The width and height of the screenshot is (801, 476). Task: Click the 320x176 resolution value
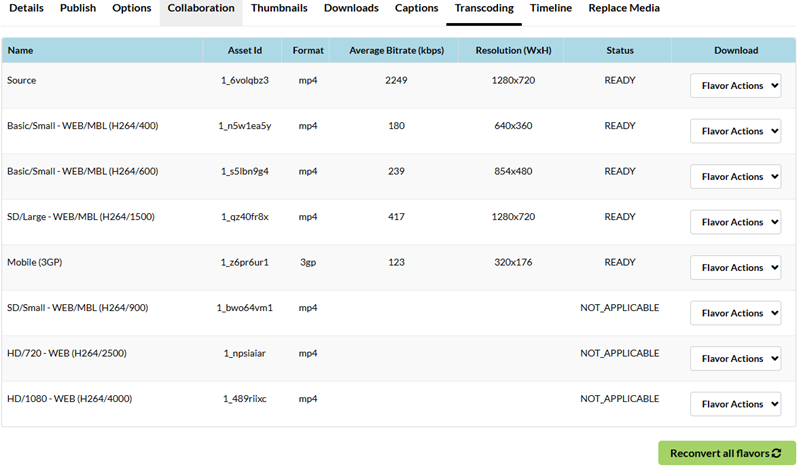(x=513, y=262)
